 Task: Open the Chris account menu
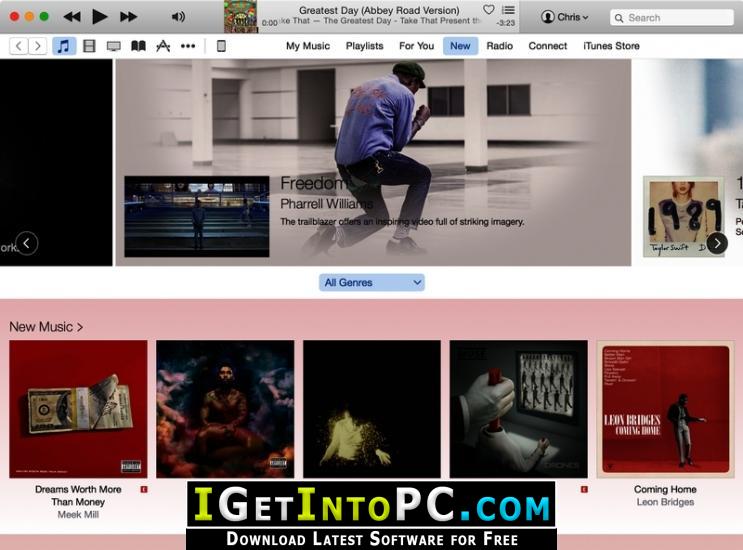565,17
